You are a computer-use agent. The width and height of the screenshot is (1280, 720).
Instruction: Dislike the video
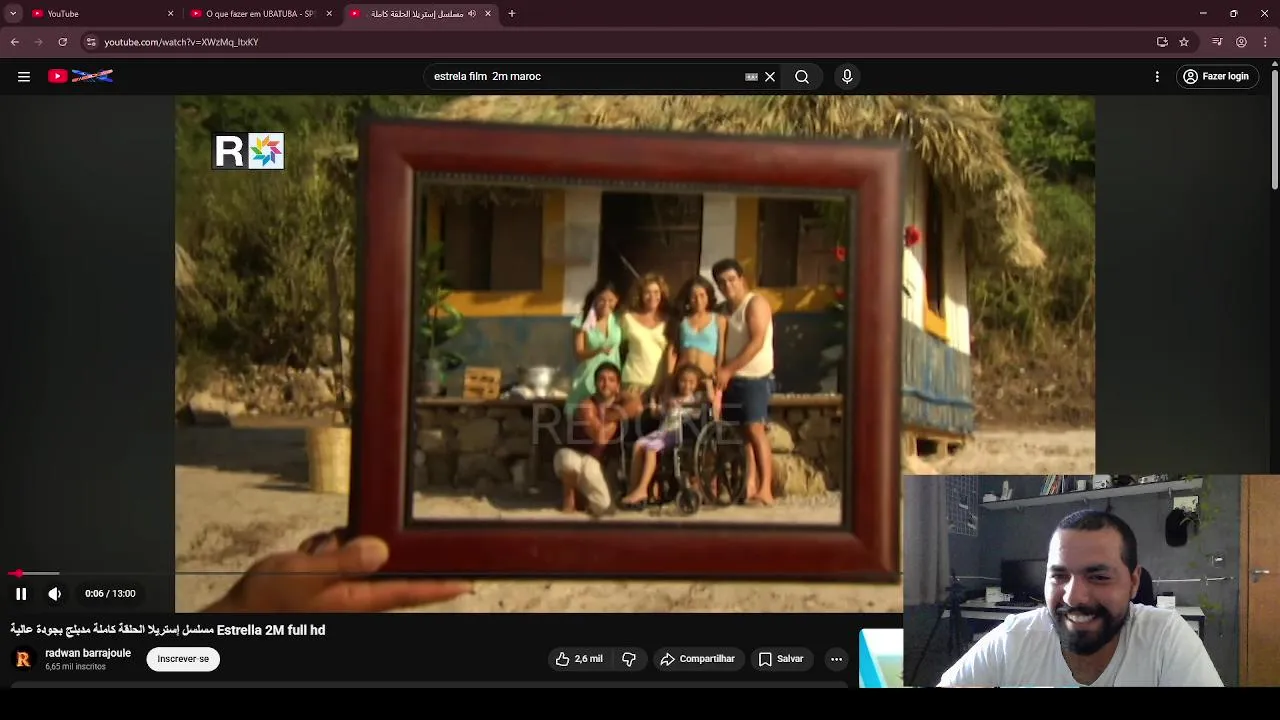[x=629, y=659]
